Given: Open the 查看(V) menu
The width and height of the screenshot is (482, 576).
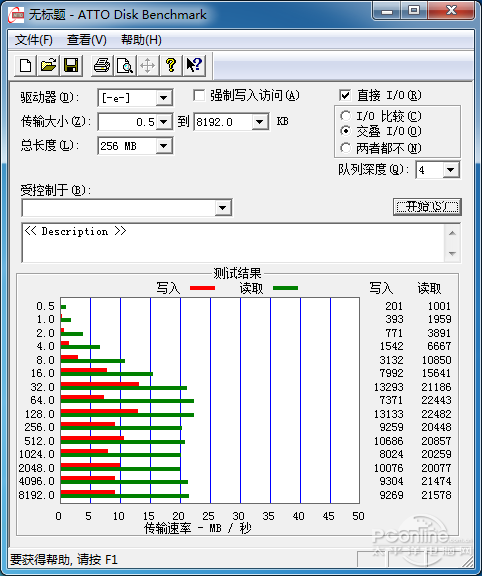Looking at the screenshot, I should tap(87, 40).
